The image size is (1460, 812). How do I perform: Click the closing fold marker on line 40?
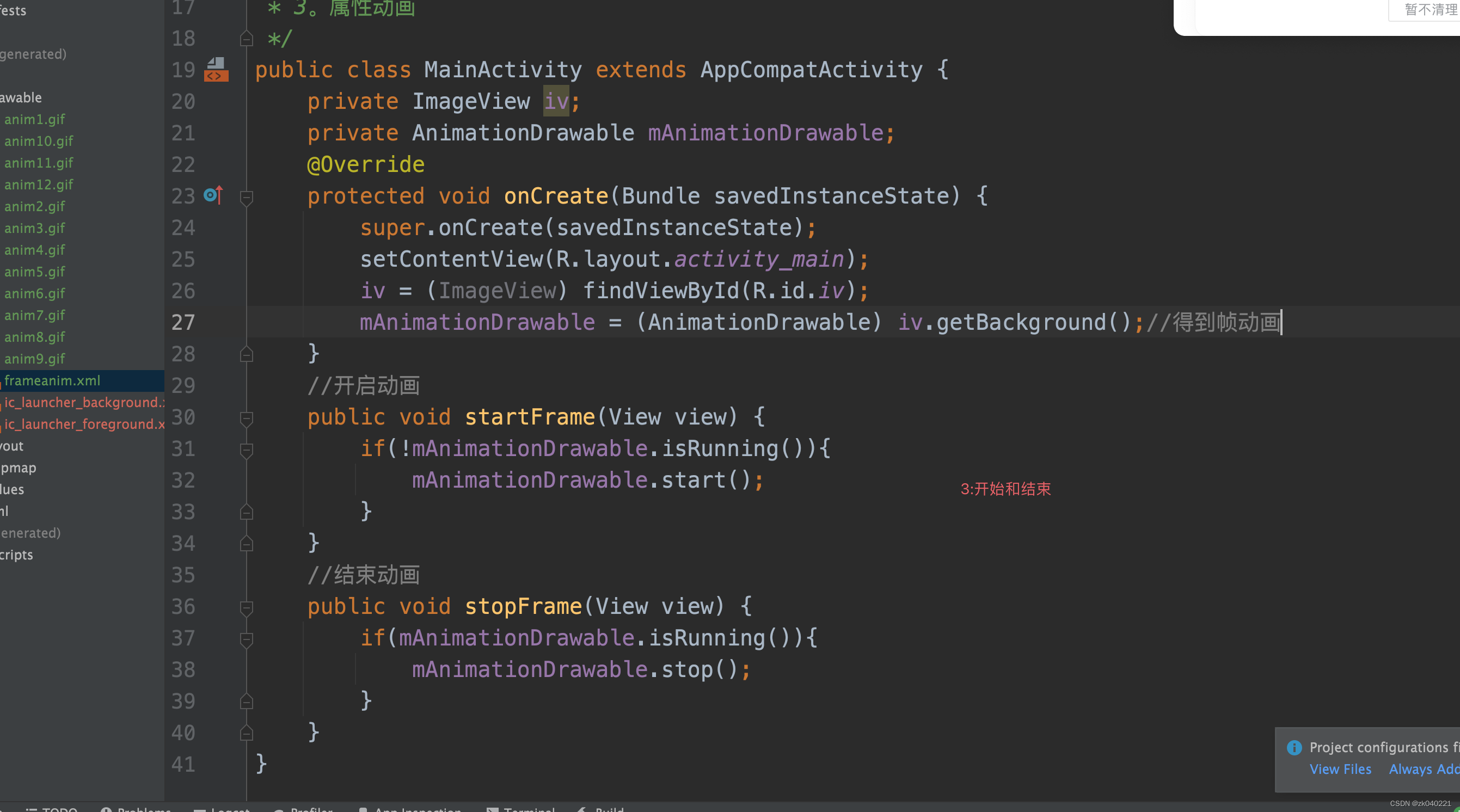(x=246, y=733)
